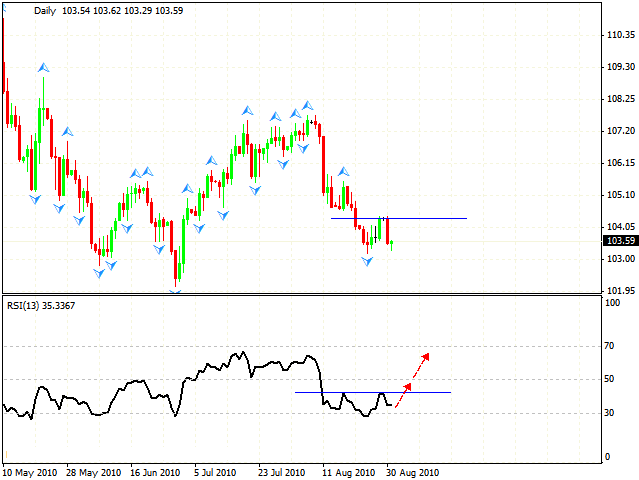
Task: Select the blue horizontal line in the RSI panel
Action: point(373,392)
